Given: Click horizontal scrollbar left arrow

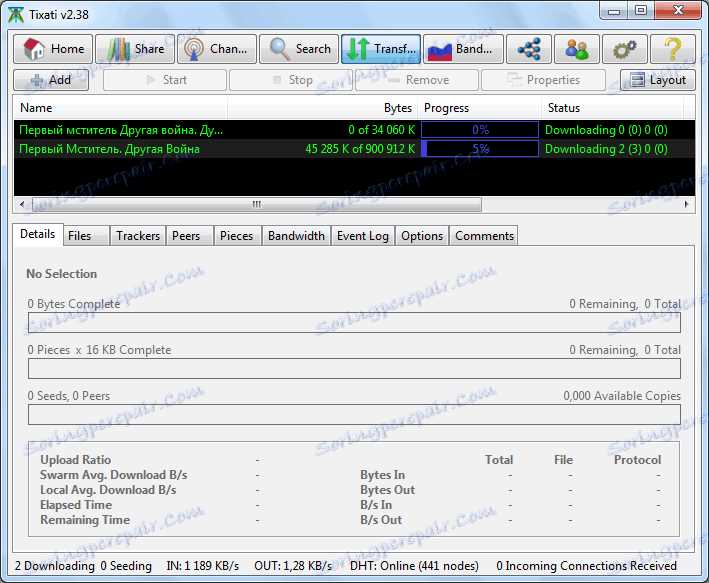Looking at the screenshot, I should [x=22, y=204].
